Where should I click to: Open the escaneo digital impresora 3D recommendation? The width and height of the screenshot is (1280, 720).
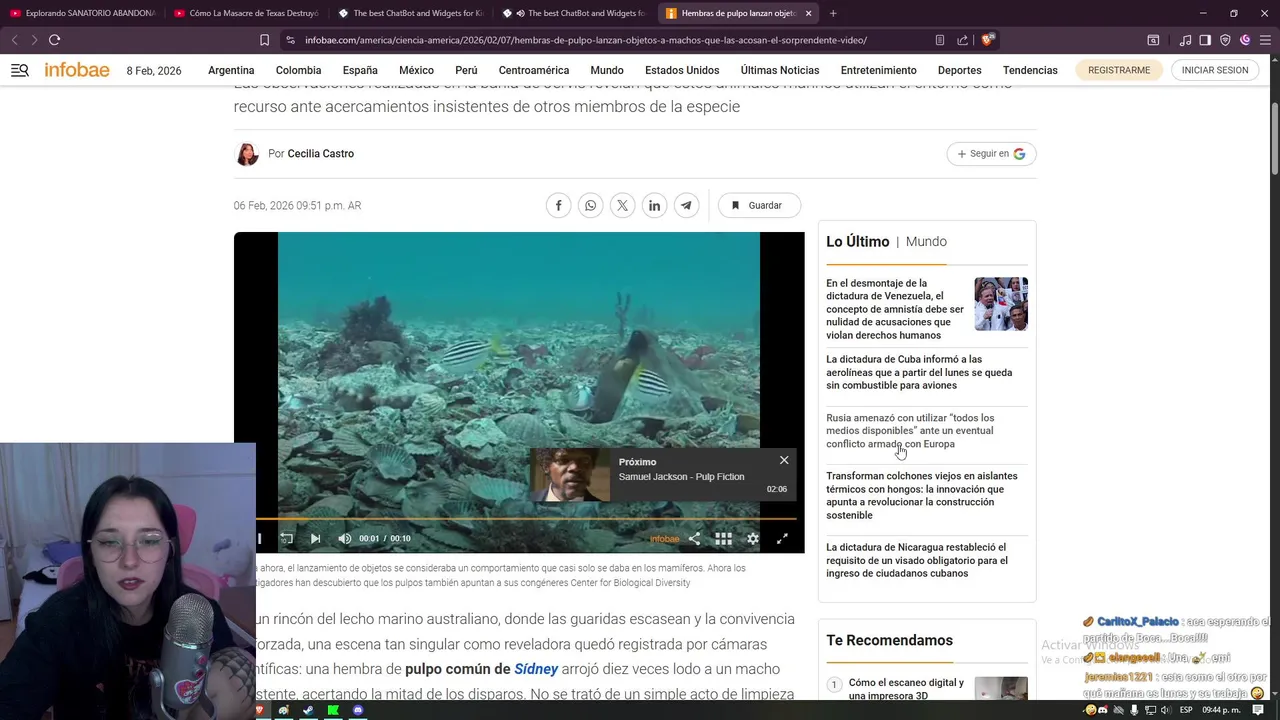pos(906,689)
